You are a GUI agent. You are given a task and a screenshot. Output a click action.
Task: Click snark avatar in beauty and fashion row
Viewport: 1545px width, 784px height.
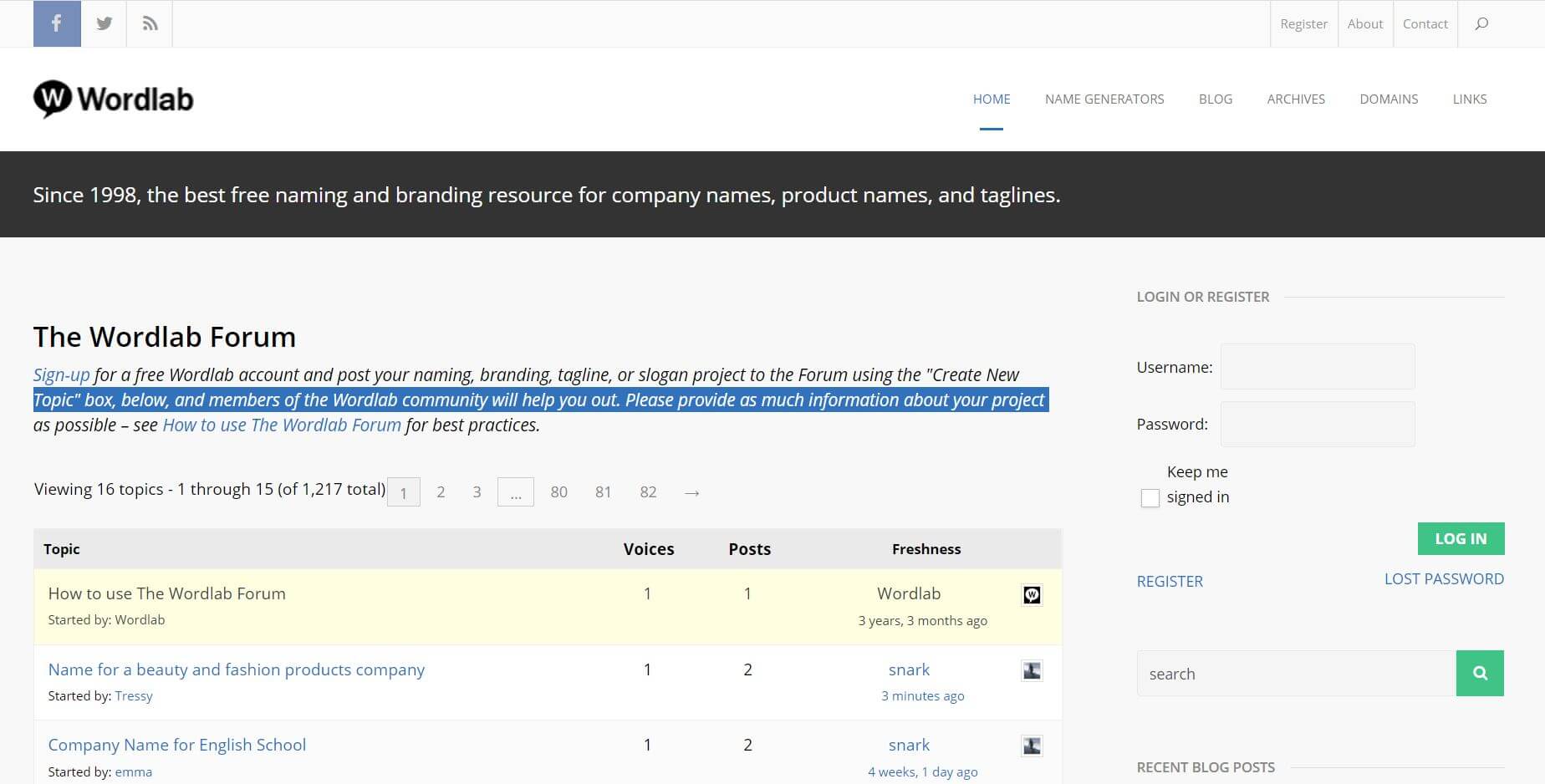click(x=1032, y=670)
